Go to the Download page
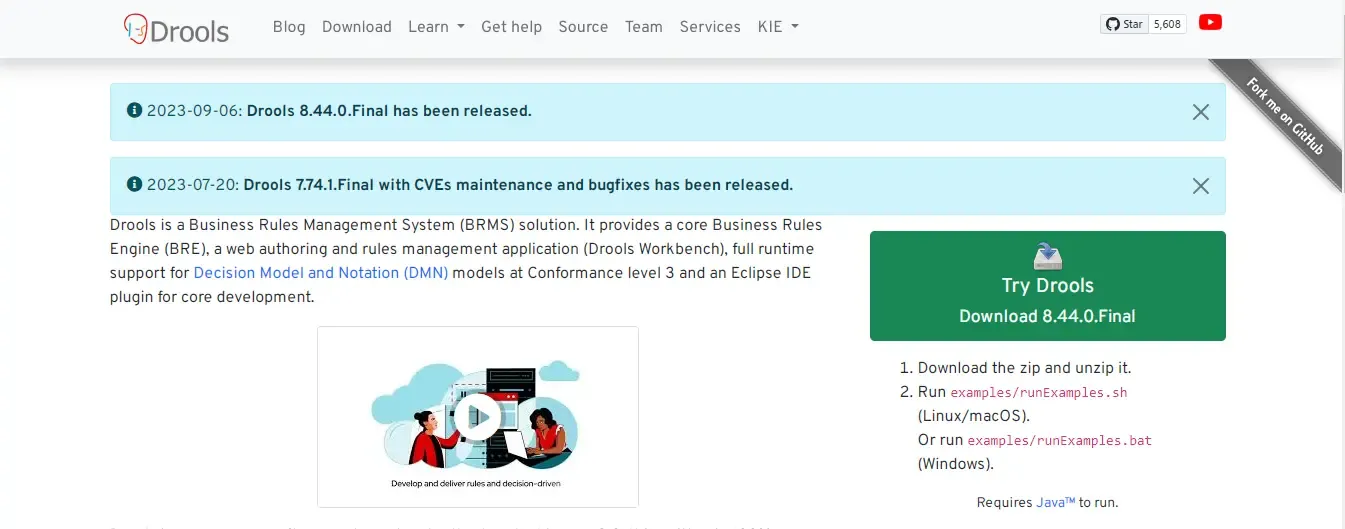Image resolution: width=1345 pixels, height=529 pixels. pyautogui.click(x=357, y=27)
